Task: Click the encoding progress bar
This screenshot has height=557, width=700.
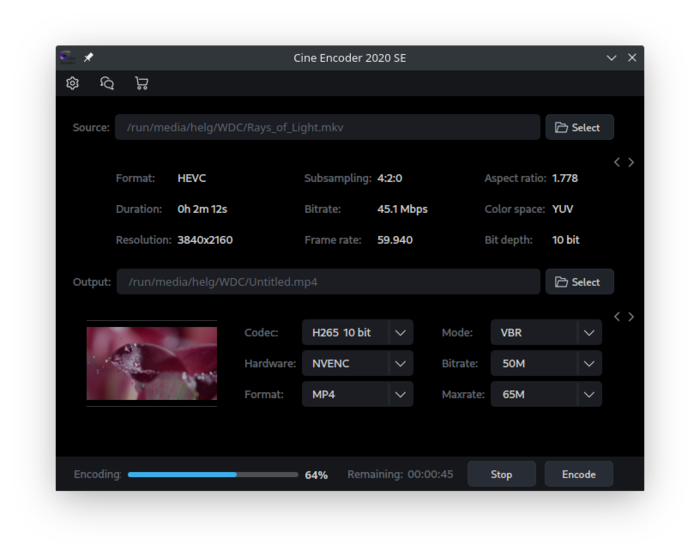Action: coord(212,475)
